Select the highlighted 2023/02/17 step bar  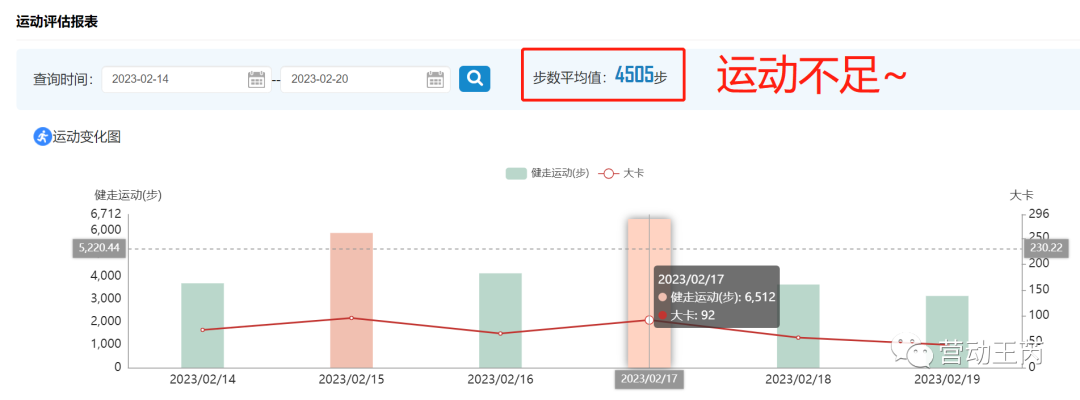point(649,293)
